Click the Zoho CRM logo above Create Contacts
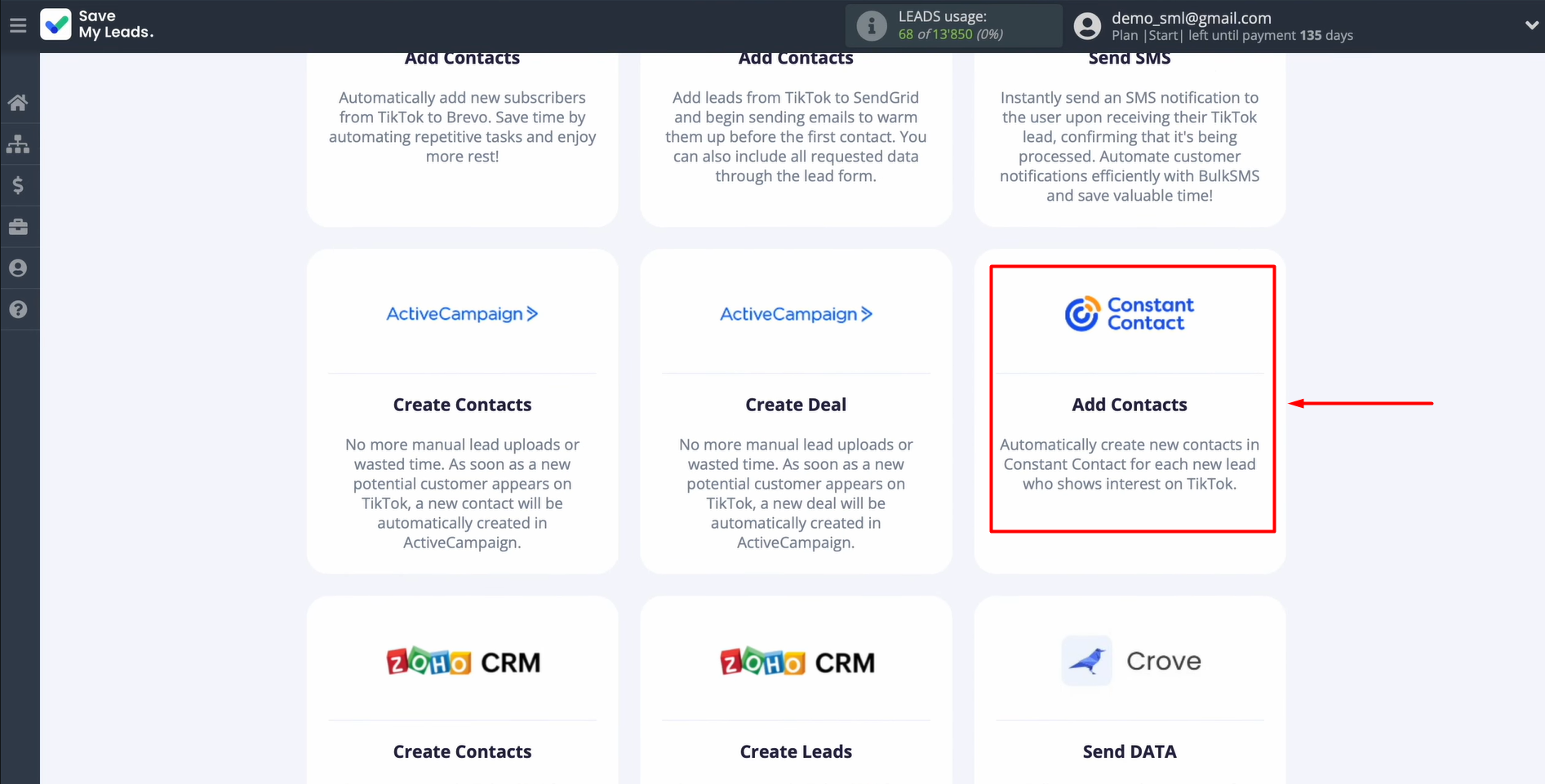Viewport: 1545px width, 784px height. tap(462, 661)
